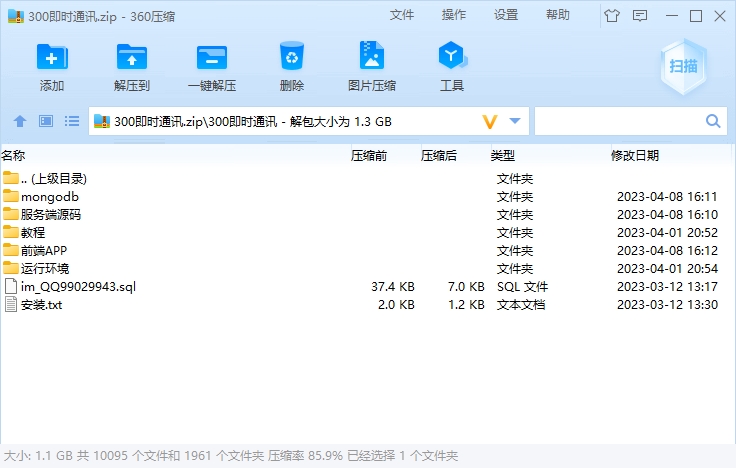Sort by 修改日期 column header

tap(635, 155)
